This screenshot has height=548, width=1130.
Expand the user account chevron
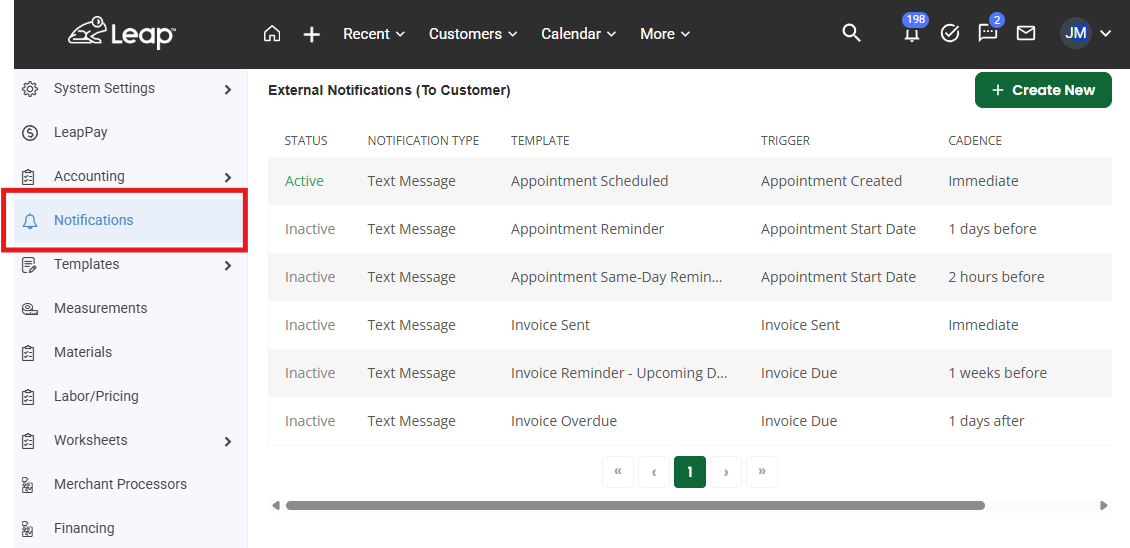pyautogui.click(x=1106, y=33)
